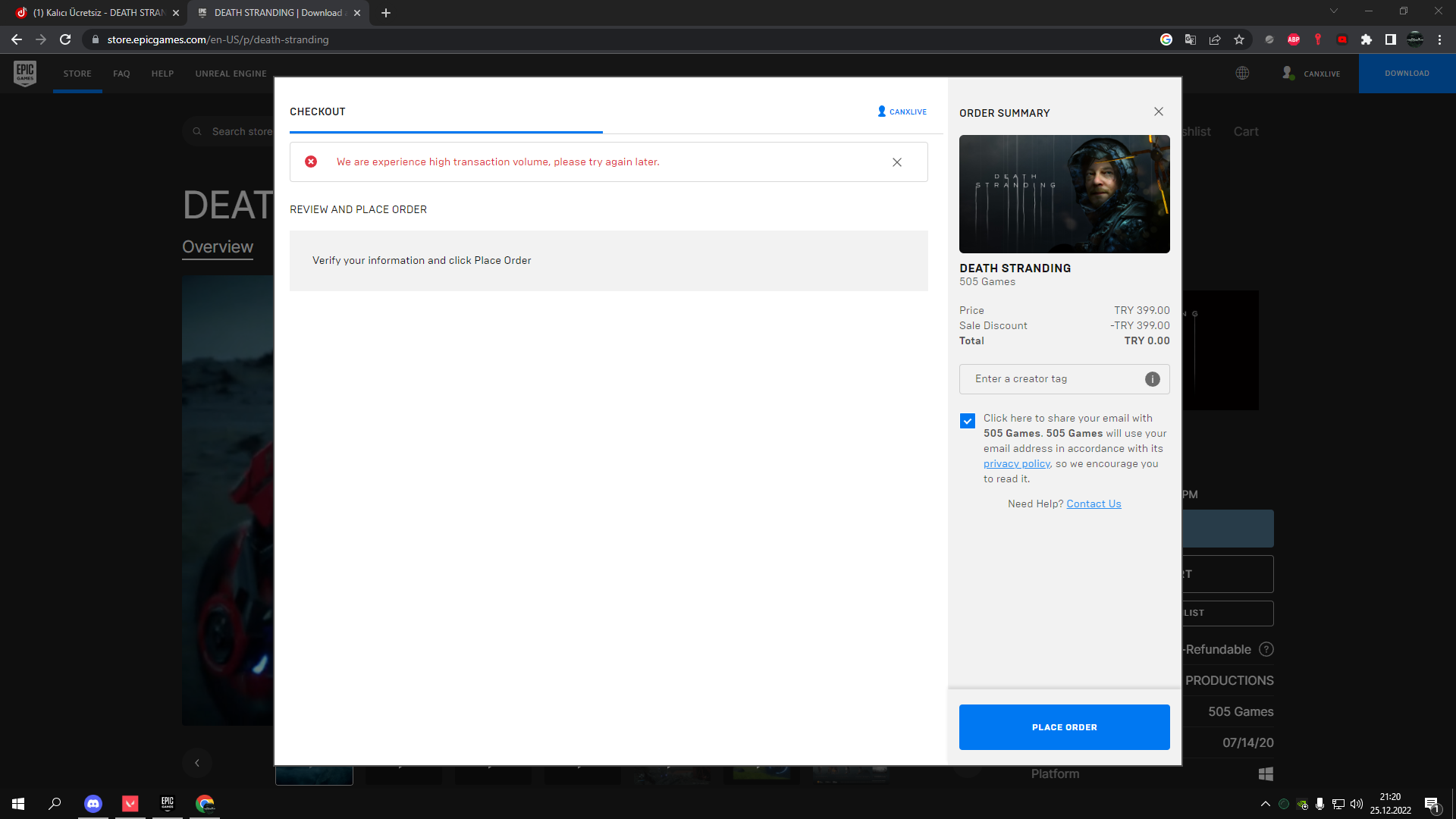Toggle the browser side panel icon
The height and width of the screenshot is (819, 1456).
(1391, 39)
